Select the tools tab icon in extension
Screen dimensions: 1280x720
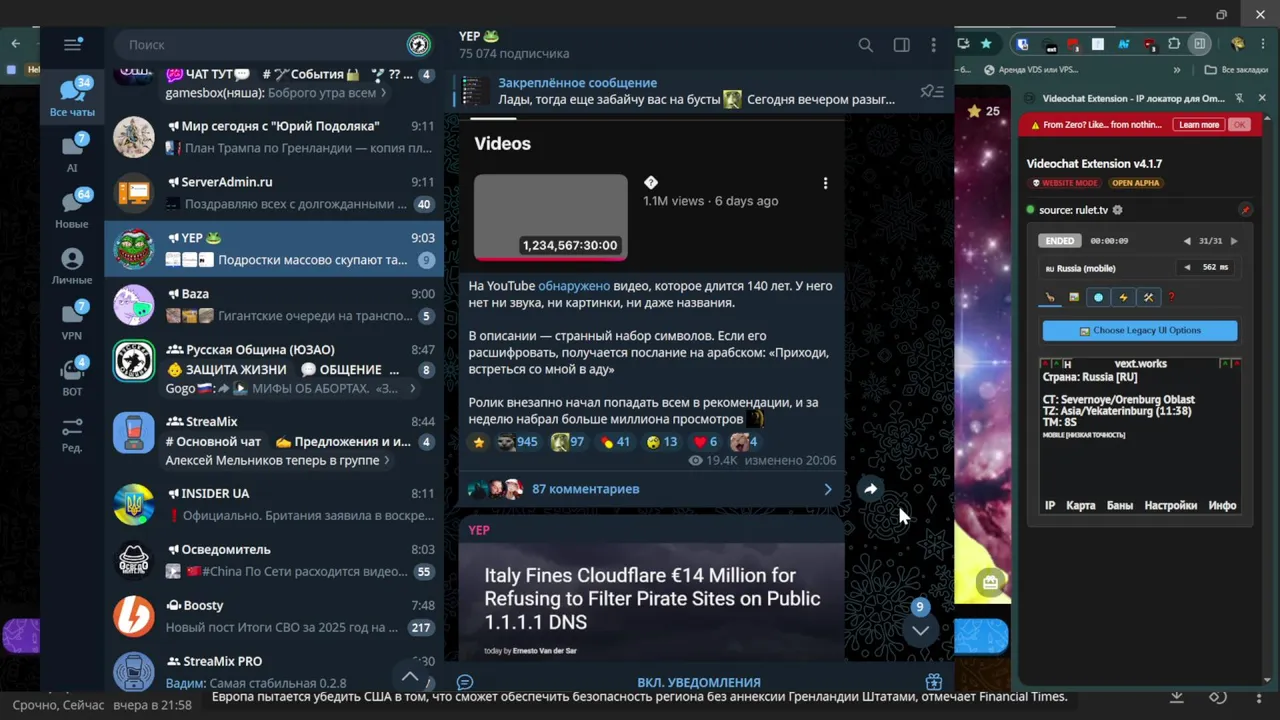(x=1148, y=297)
